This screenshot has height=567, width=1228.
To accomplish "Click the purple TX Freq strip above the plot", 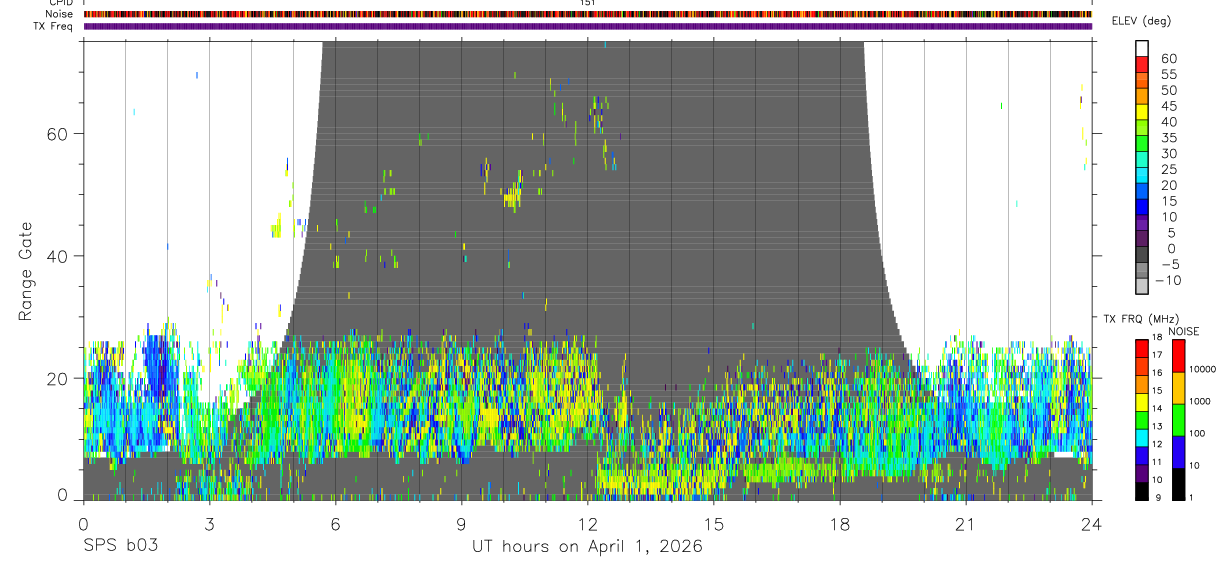I will pos(587,26).
